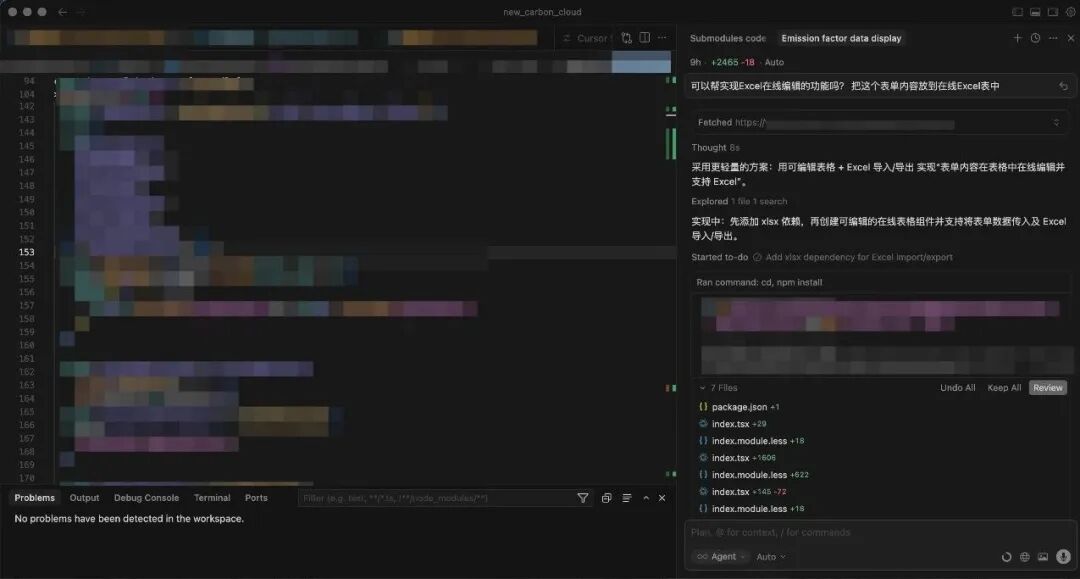1080x579 pixels.
Task: Click the split editor icon
Action: click(x=645, y=38)
